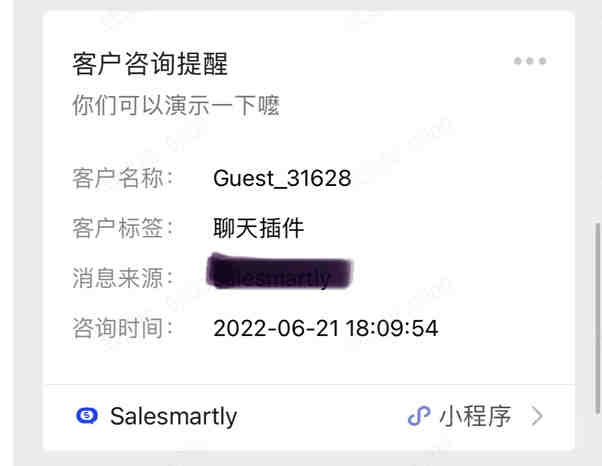
Task: Click the rightmost dot of the options ellipsis
Action: pos(542,61)
